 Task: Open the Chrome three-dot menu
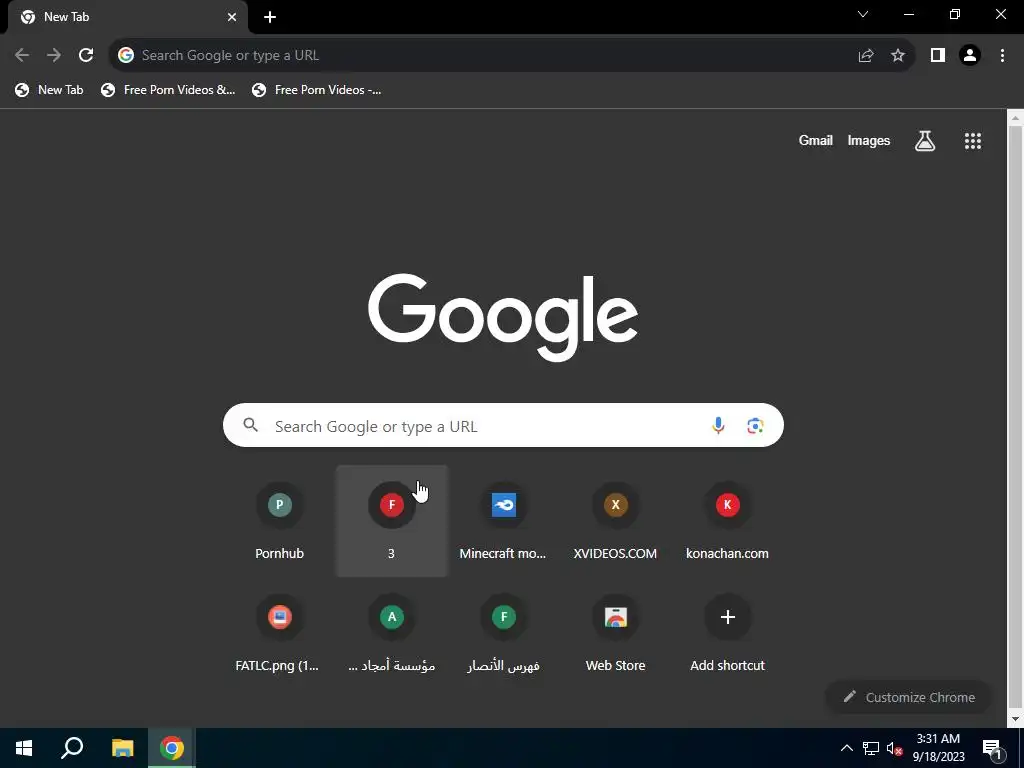click(1002, 56)
